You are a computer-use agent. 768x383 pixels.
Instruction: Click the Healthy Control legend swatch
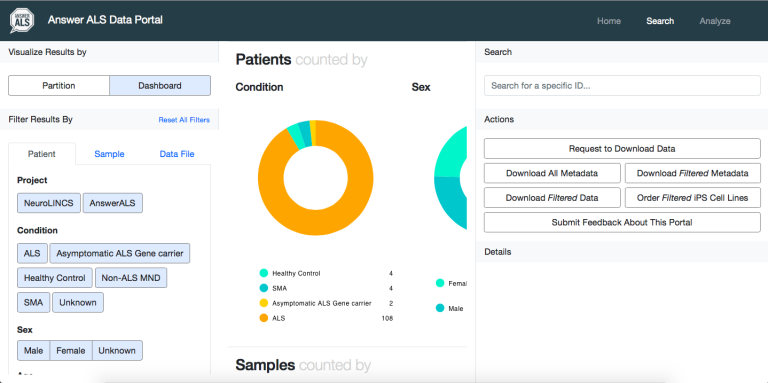[x=264, y=273]
